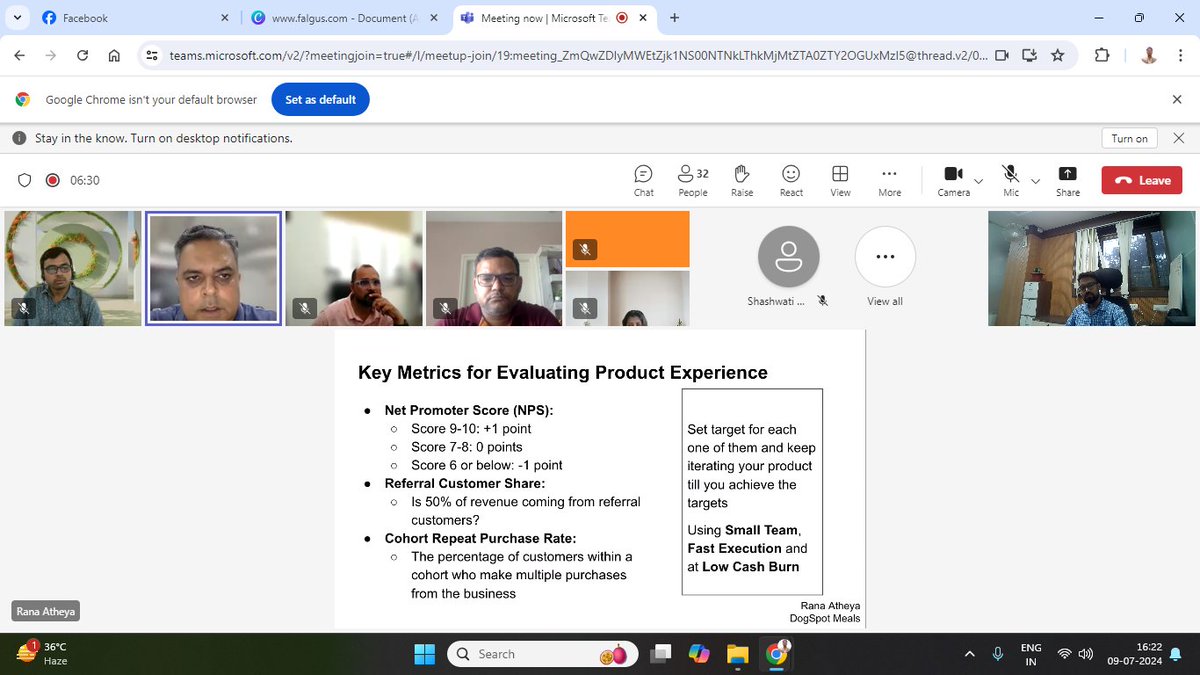The image size is (1200, 675).
Task: Share your screen in the meeting
Action: 1067,180
